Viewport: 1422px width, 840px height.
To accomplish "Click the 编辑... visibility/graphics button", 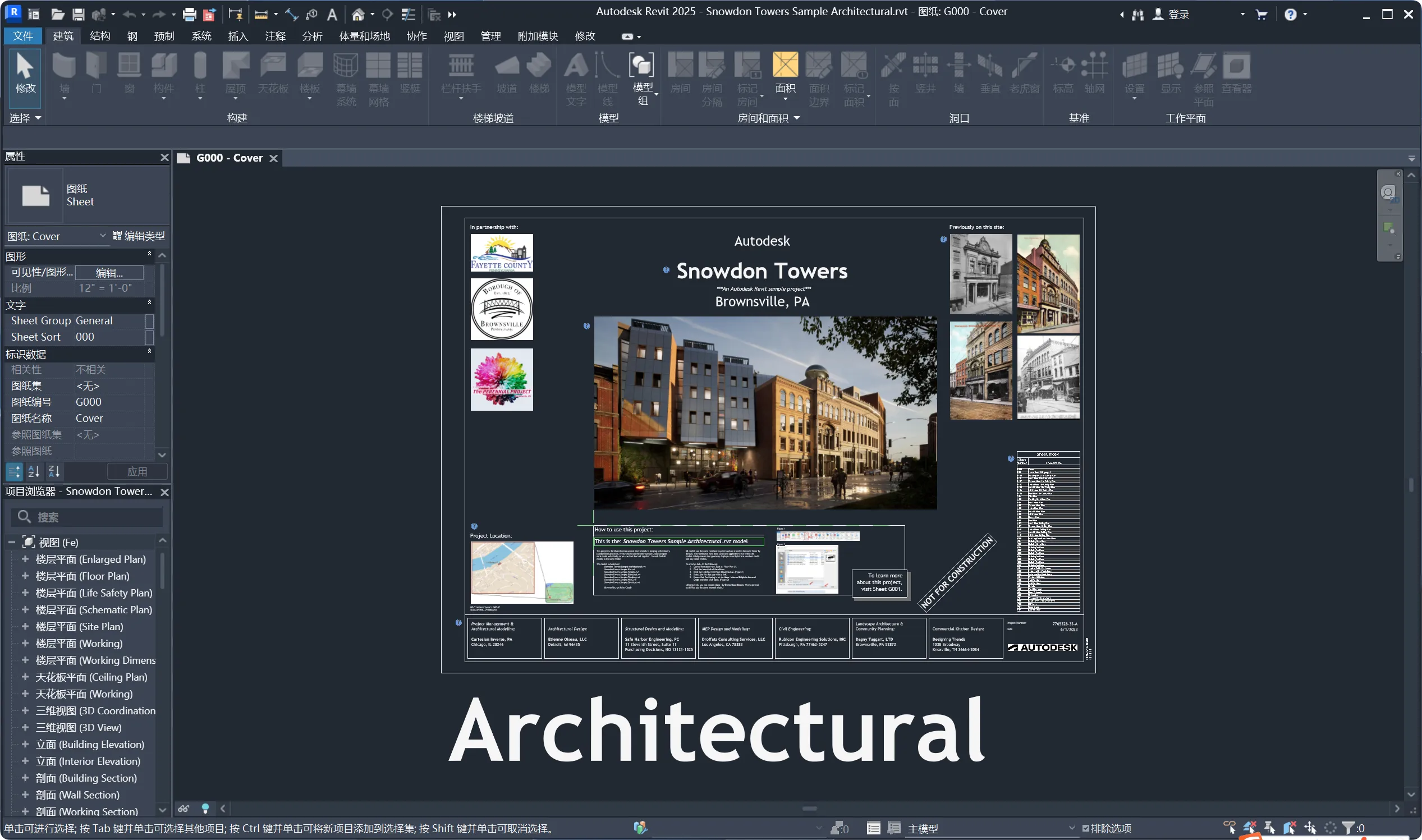I will click(x=109, y=273).
